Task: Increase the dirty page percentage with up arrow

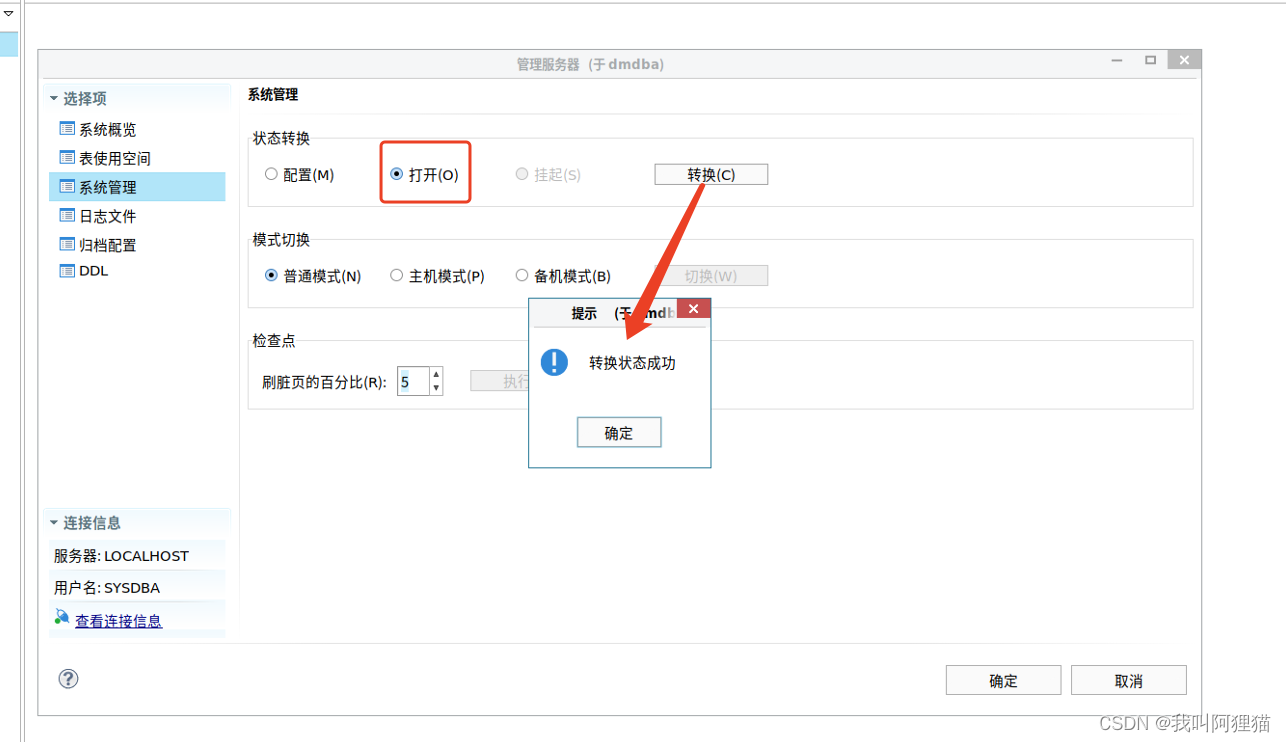Action: point(436,374)
